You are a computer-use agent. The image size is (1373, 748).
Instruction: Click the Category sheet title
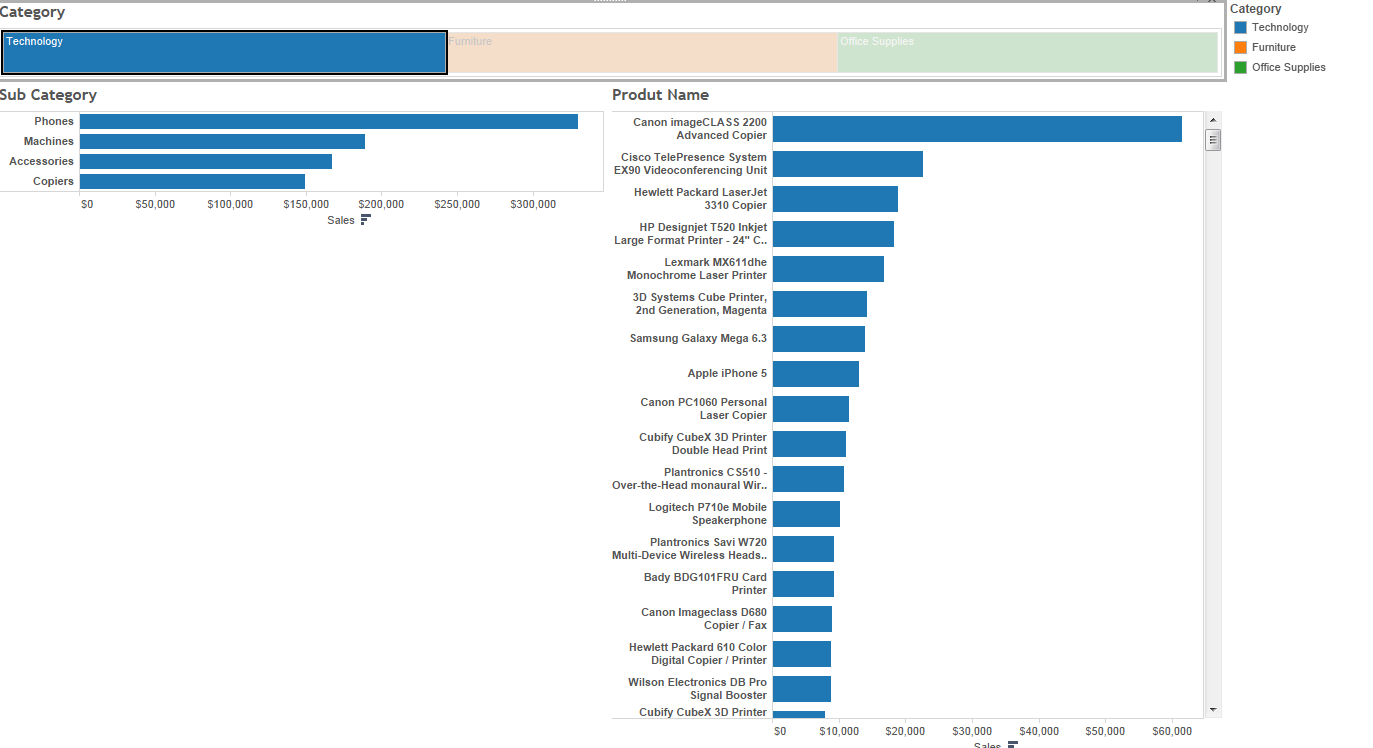33,12
